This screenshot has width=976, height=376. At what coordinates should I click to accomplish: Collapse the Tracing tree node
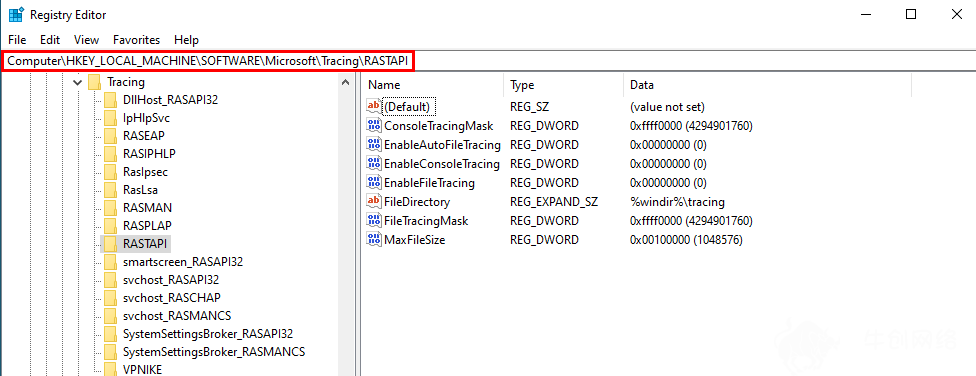(77, 82)
